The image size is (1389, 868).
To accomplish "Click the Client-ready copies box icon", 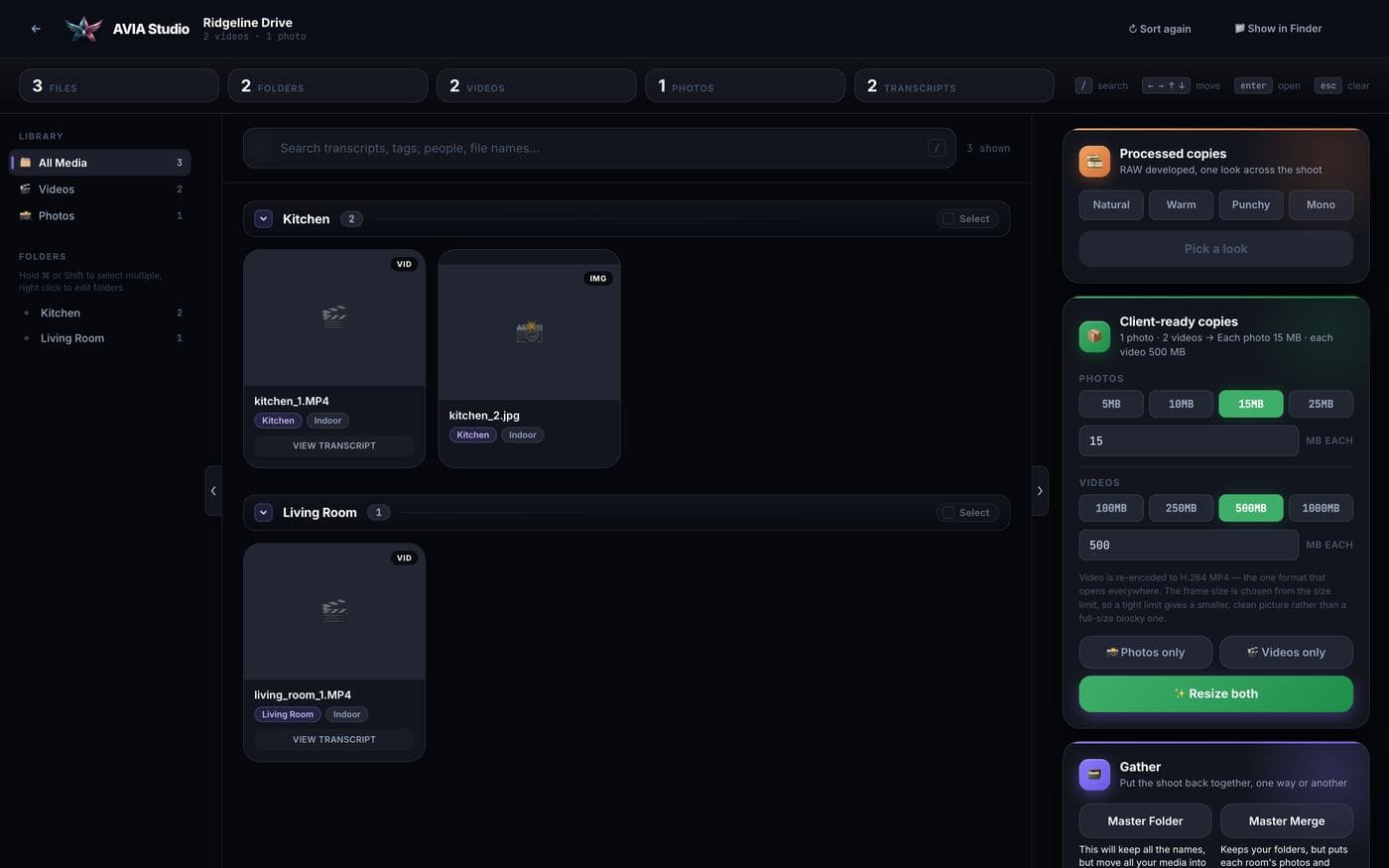I will 1094,336.
